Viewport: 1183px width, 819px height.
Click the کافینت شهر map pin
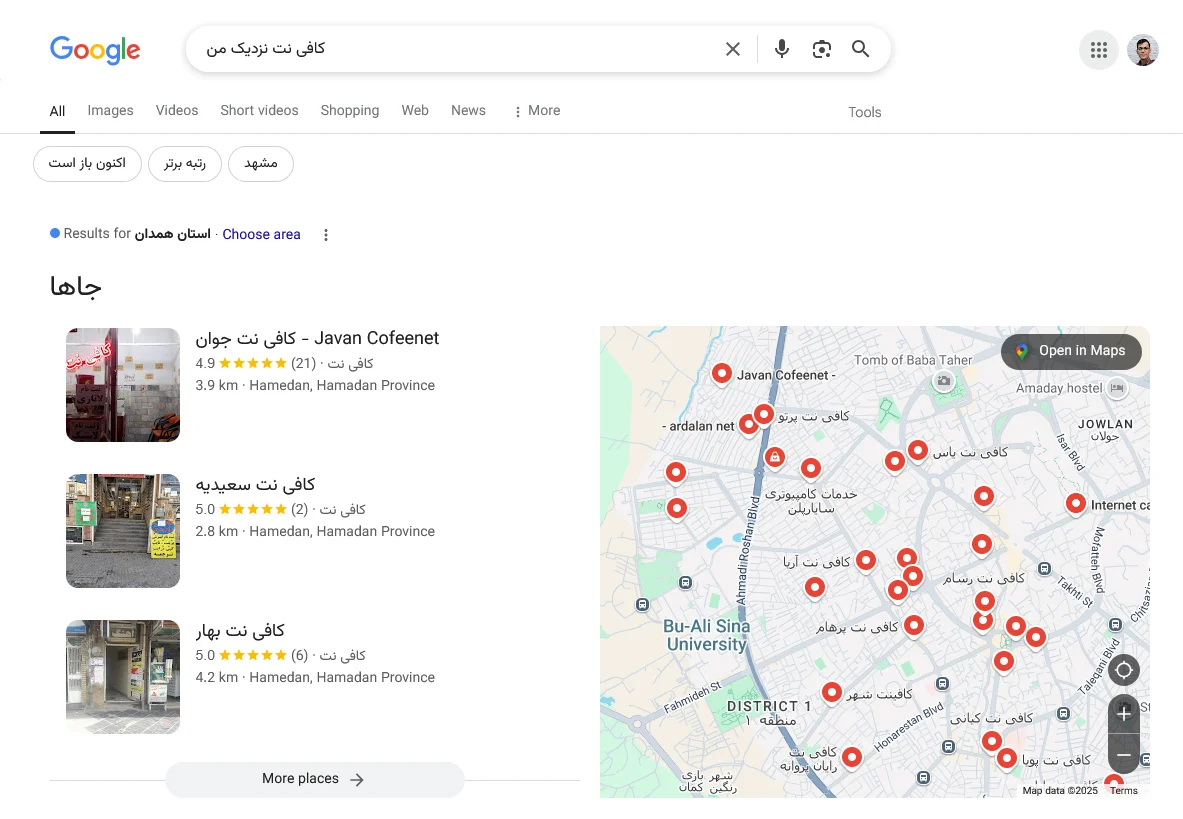tap(831, 692)
